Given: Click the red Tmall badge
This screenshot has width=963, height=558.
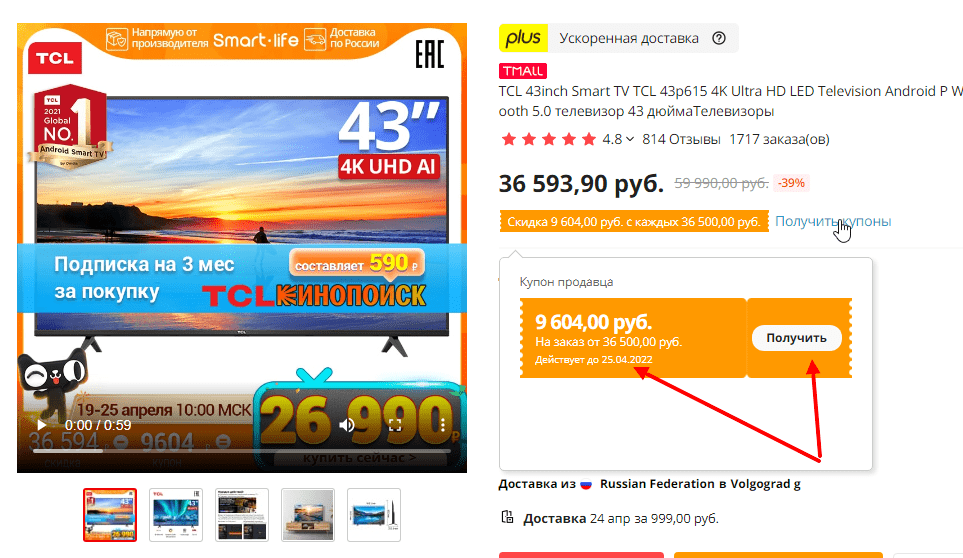Looking at the screenshot, I should coord(523,71).
